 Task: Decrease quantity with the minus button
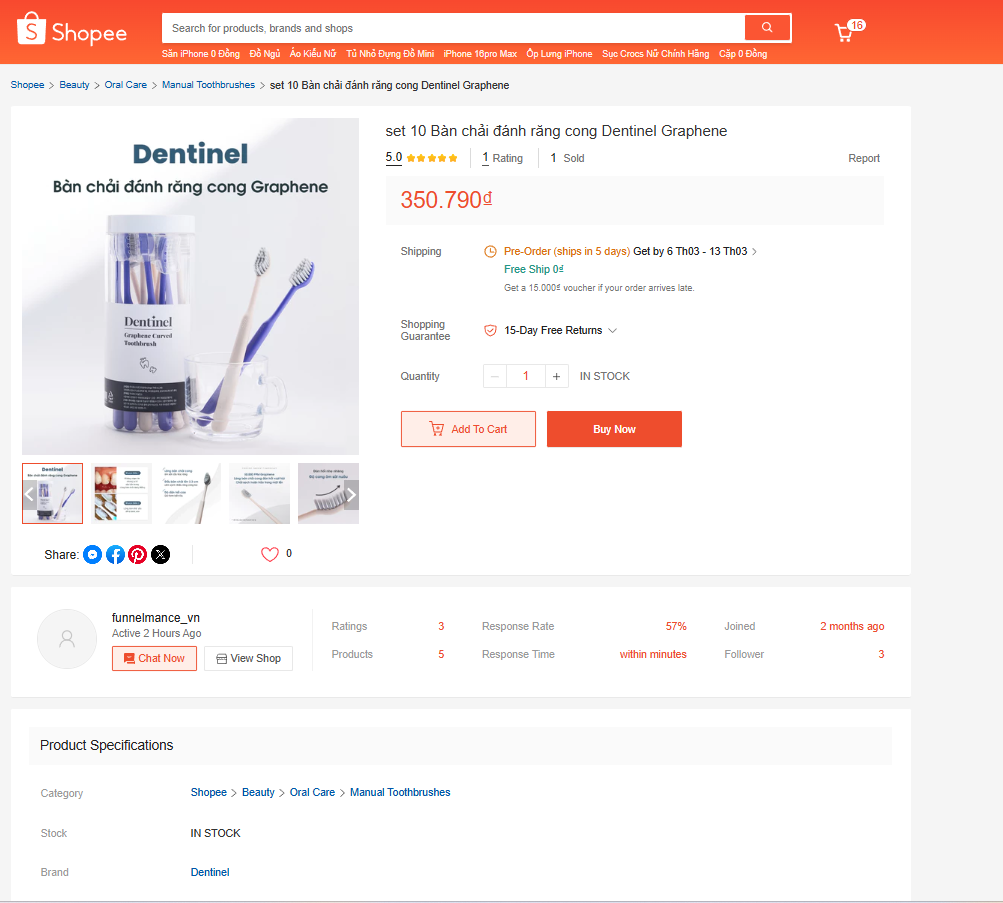point(495,376)
